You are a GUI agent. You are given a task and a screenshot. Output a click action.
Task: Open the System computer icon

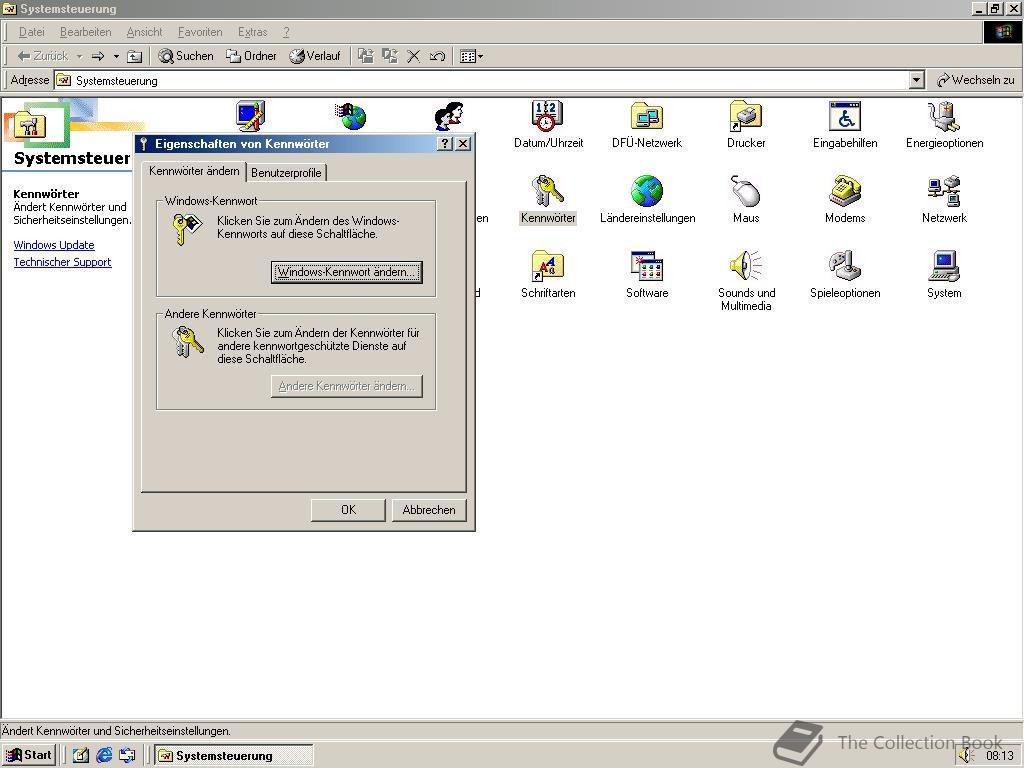[944, 266]
